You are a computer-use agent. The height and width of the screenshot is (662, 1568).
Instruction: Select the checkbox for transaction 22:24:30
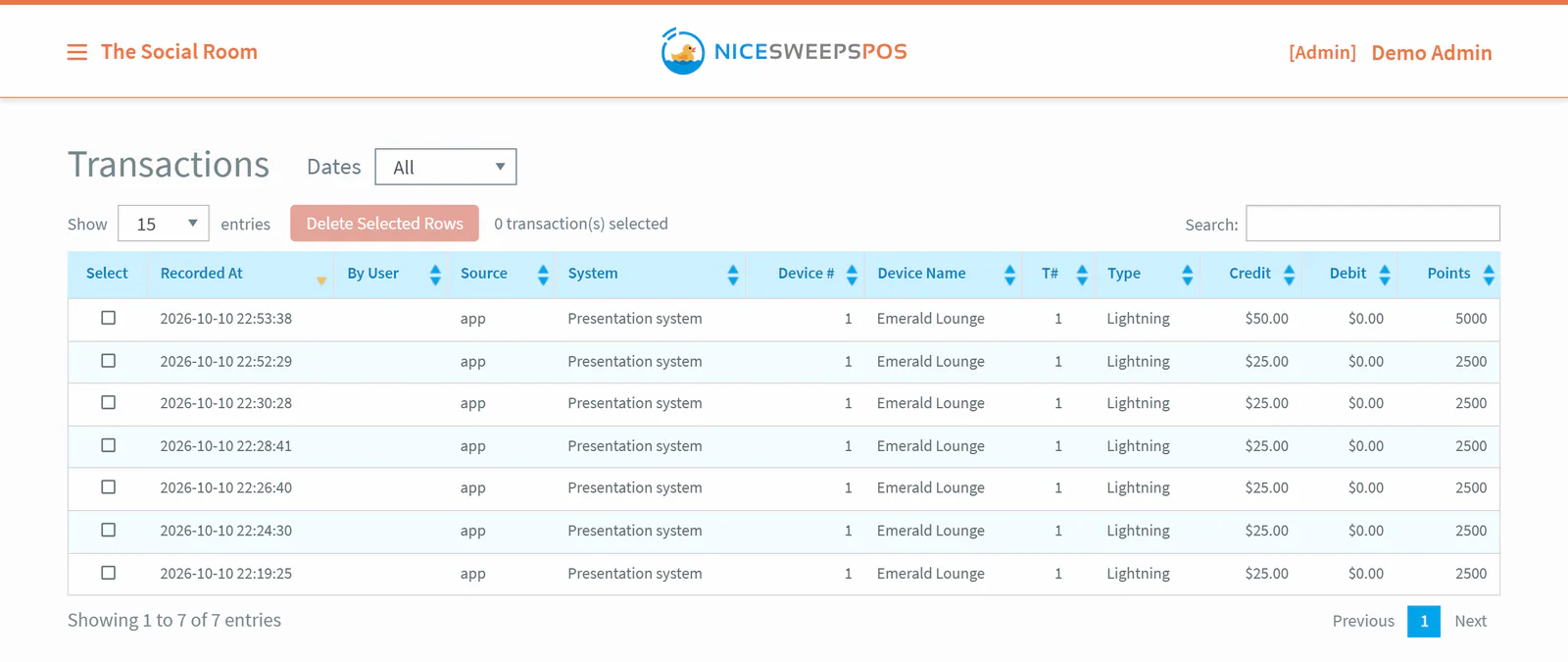pos(109,530)
